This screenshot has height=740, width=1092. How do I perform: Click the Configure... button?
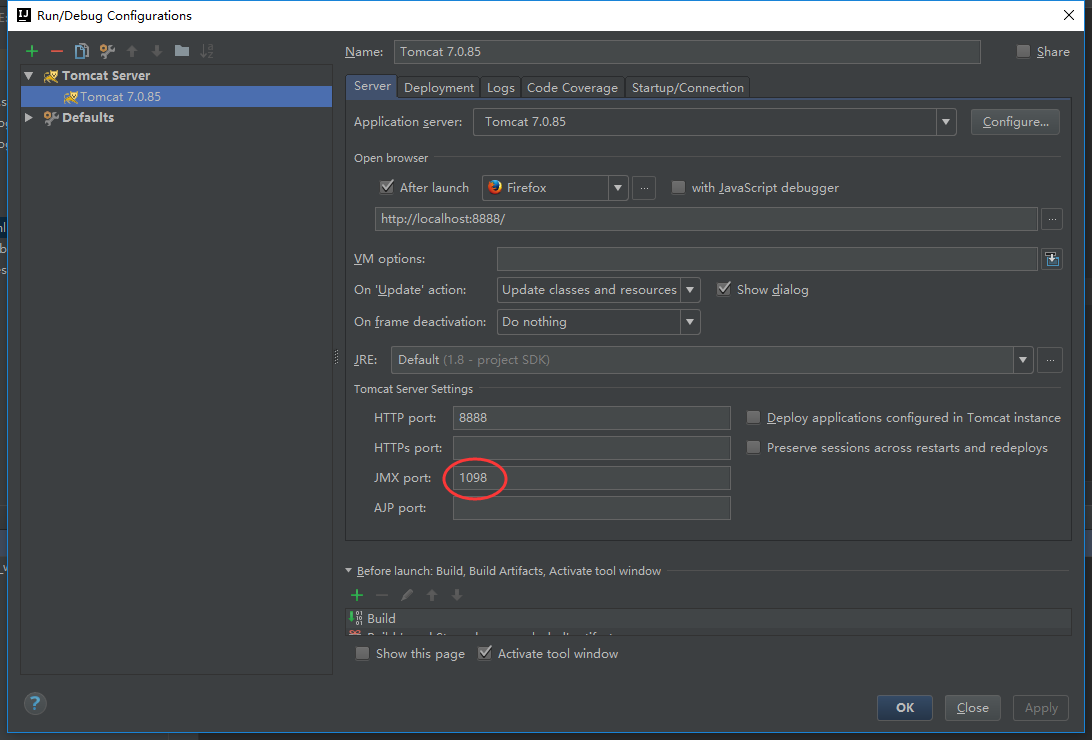coord(1015,122)
